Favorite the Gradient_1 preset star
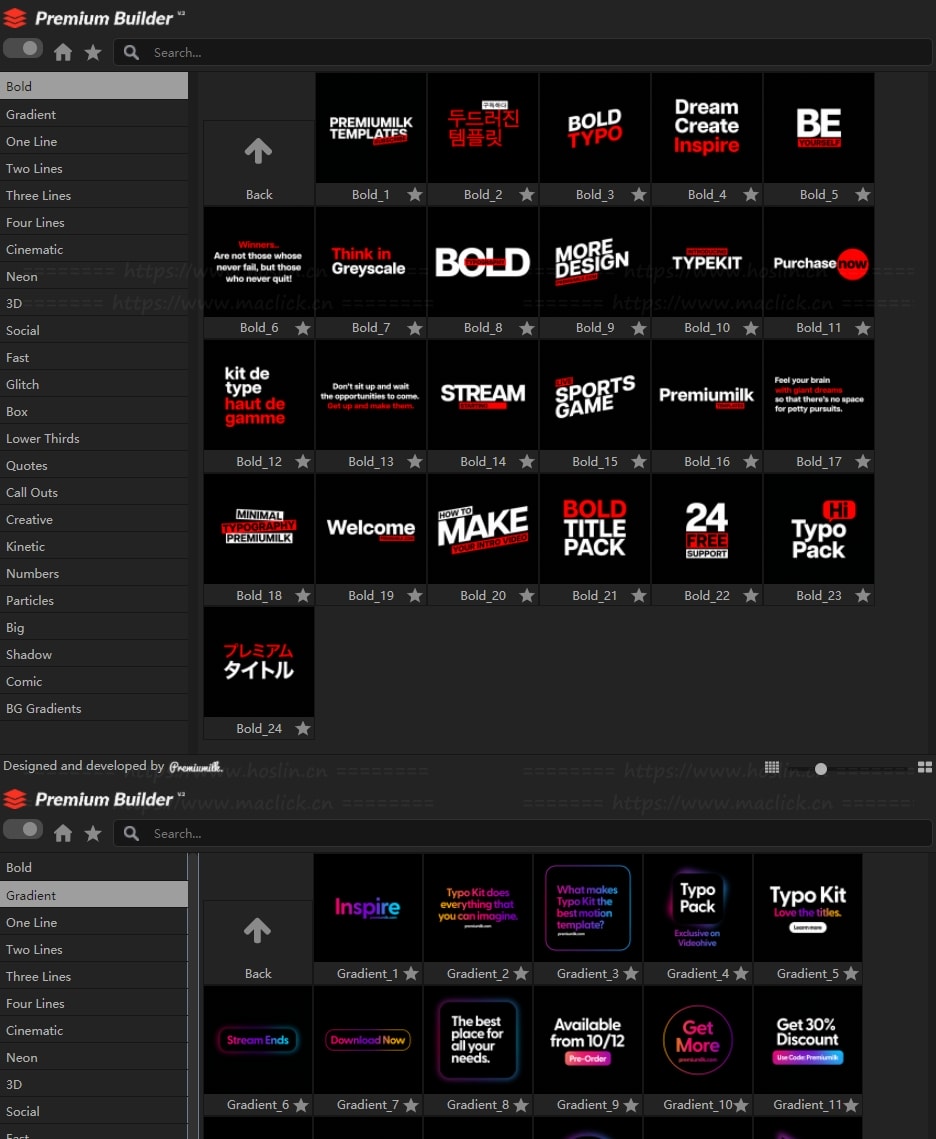Viewport: 936px width, 1139px height. (x=411, y=973)
